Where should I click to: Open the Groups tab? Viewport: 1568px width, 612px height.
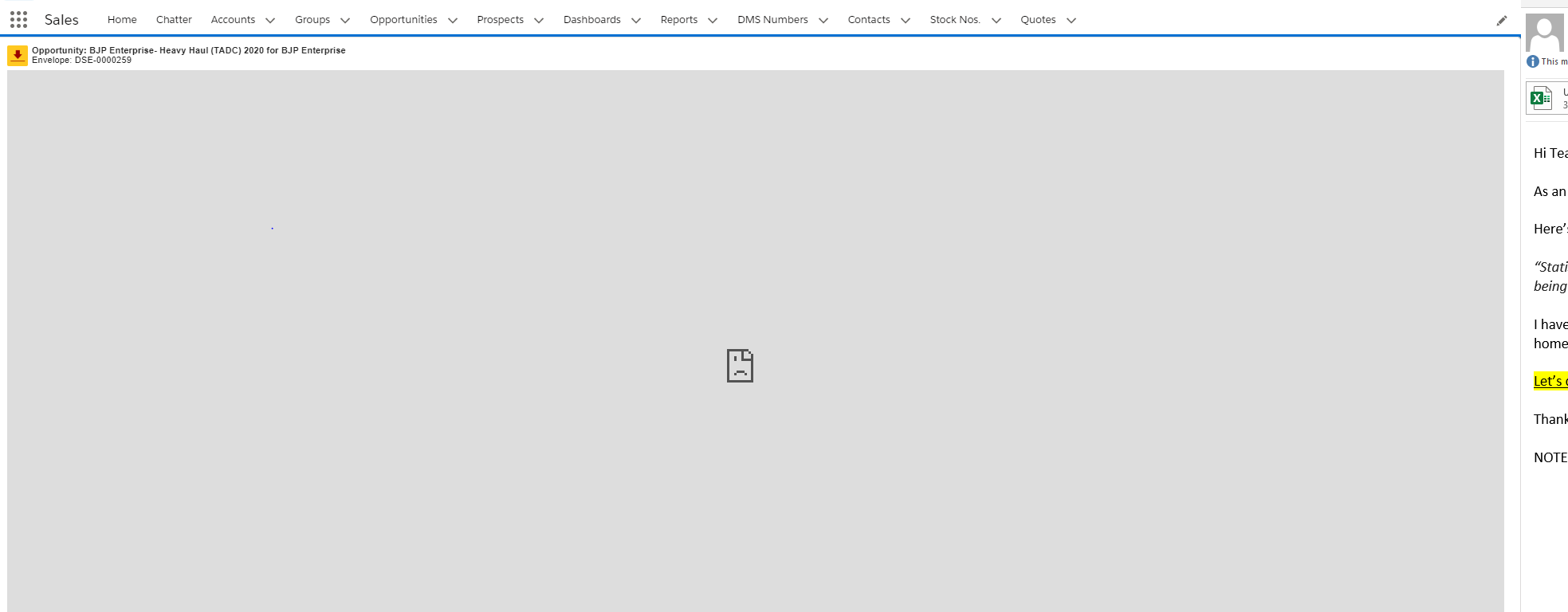point(312,19)
